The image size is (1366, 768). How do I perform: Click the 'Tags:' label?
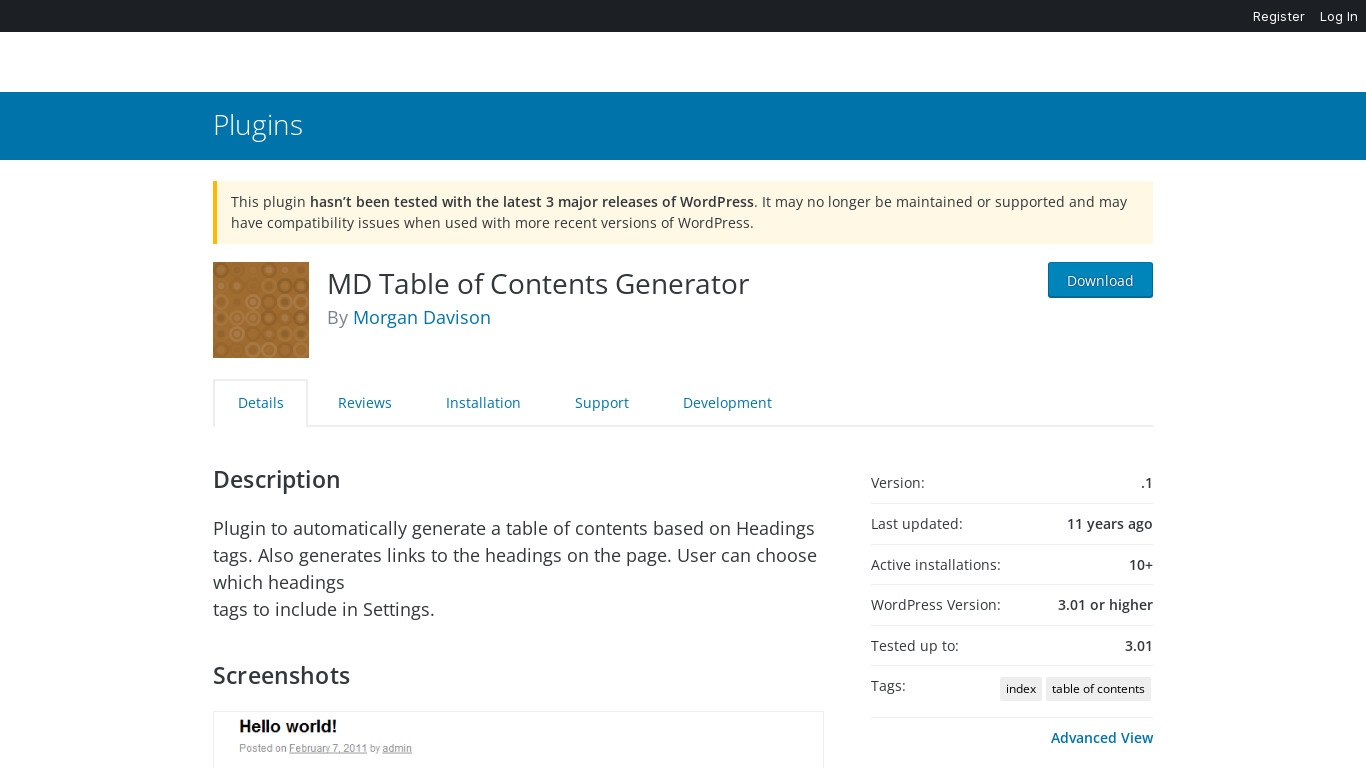click(888, 686)
